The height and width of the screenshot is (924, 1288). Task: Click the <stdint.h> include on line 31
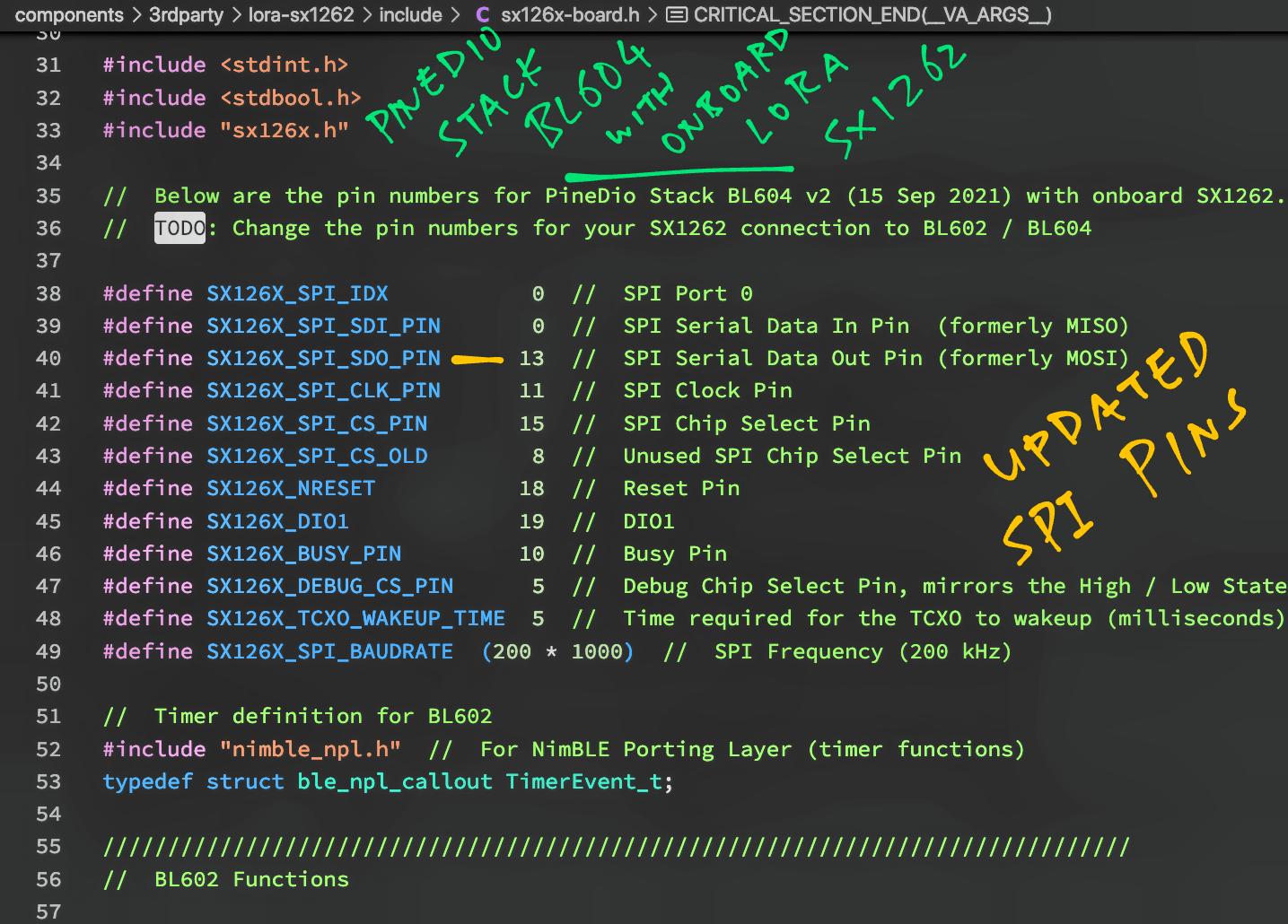pyautogui.click(x=284, y=65)
